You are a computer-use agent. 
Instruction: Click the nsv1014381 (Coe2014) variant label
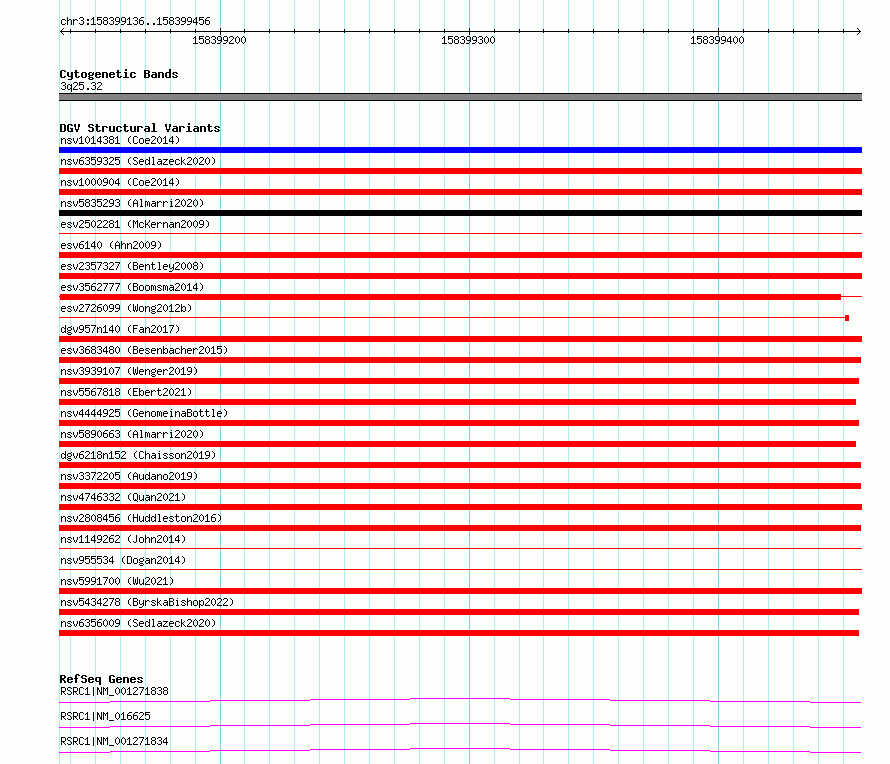click(120, 140)
